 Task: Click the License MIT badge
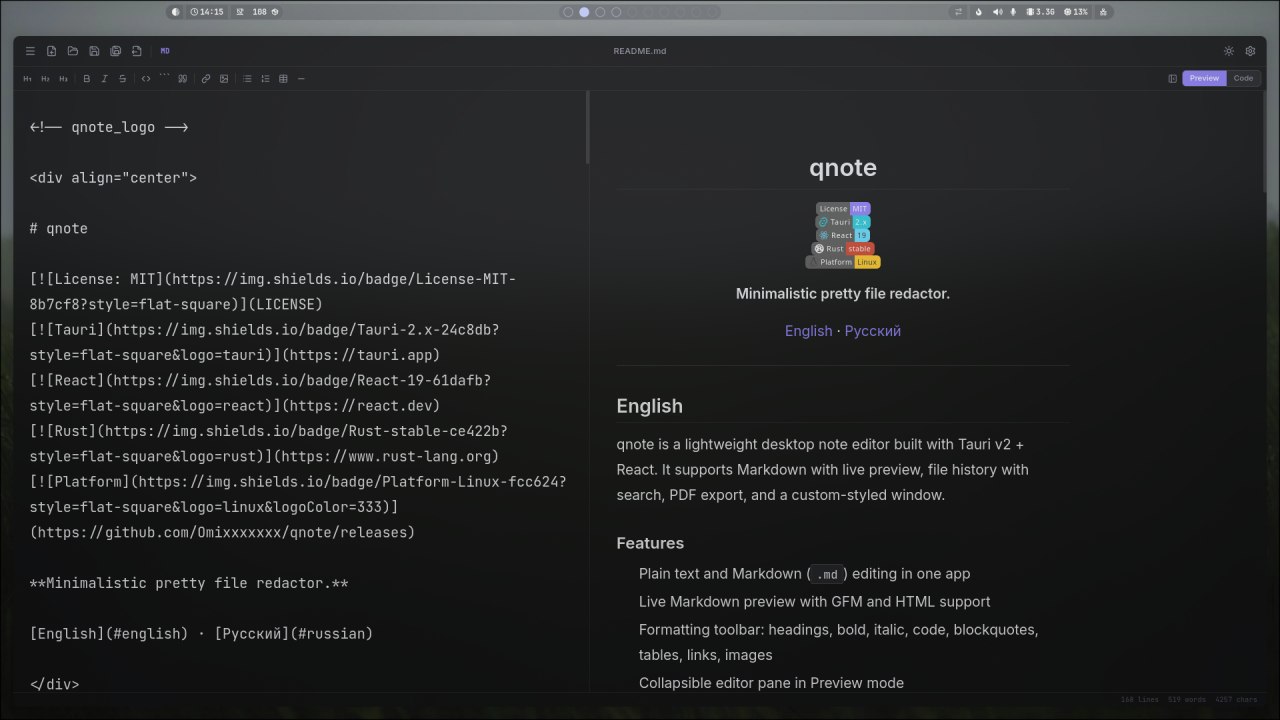(843, 209)
